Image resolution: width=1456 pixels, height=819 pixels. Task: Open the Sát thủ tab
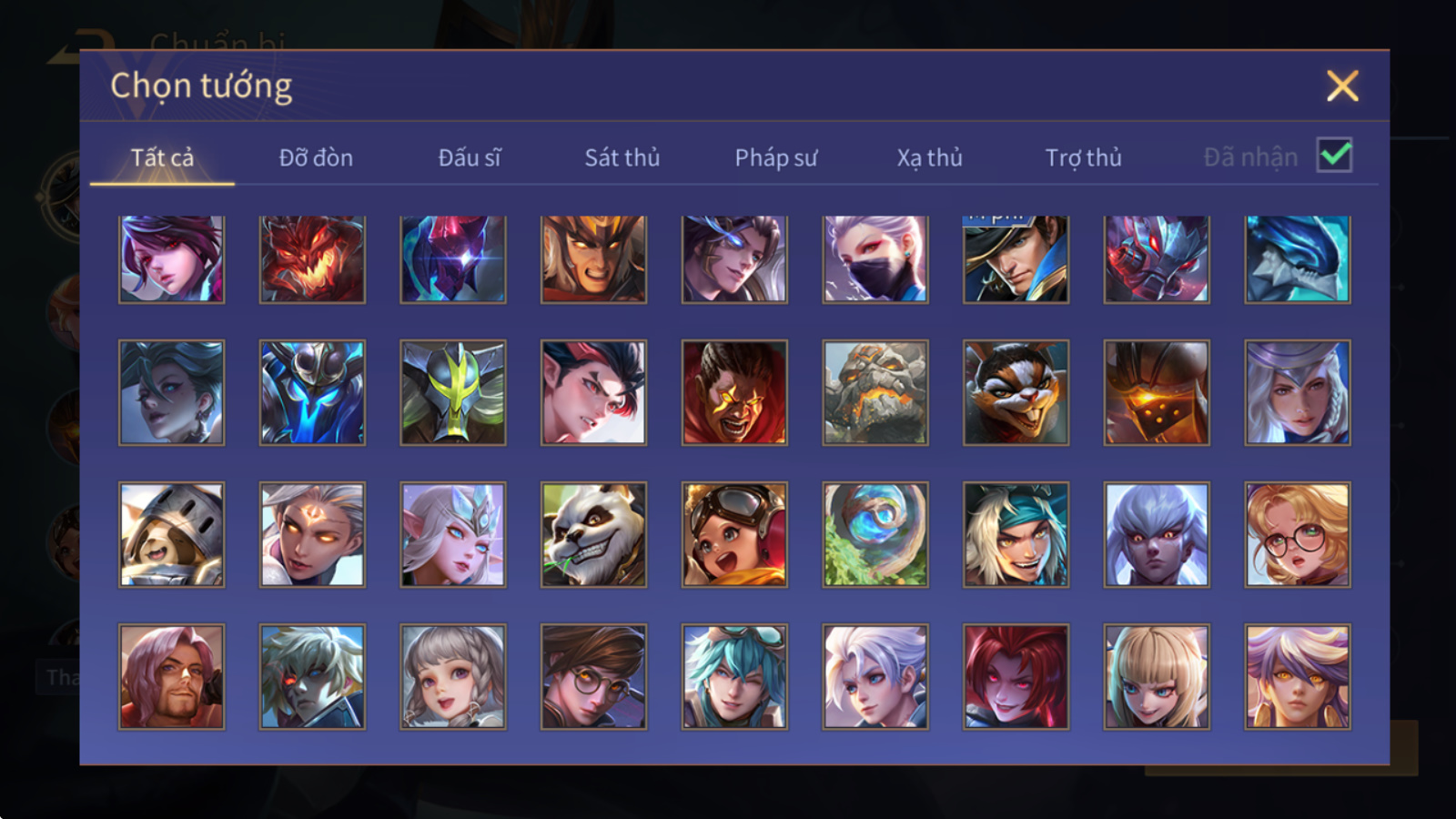[622, 157]
